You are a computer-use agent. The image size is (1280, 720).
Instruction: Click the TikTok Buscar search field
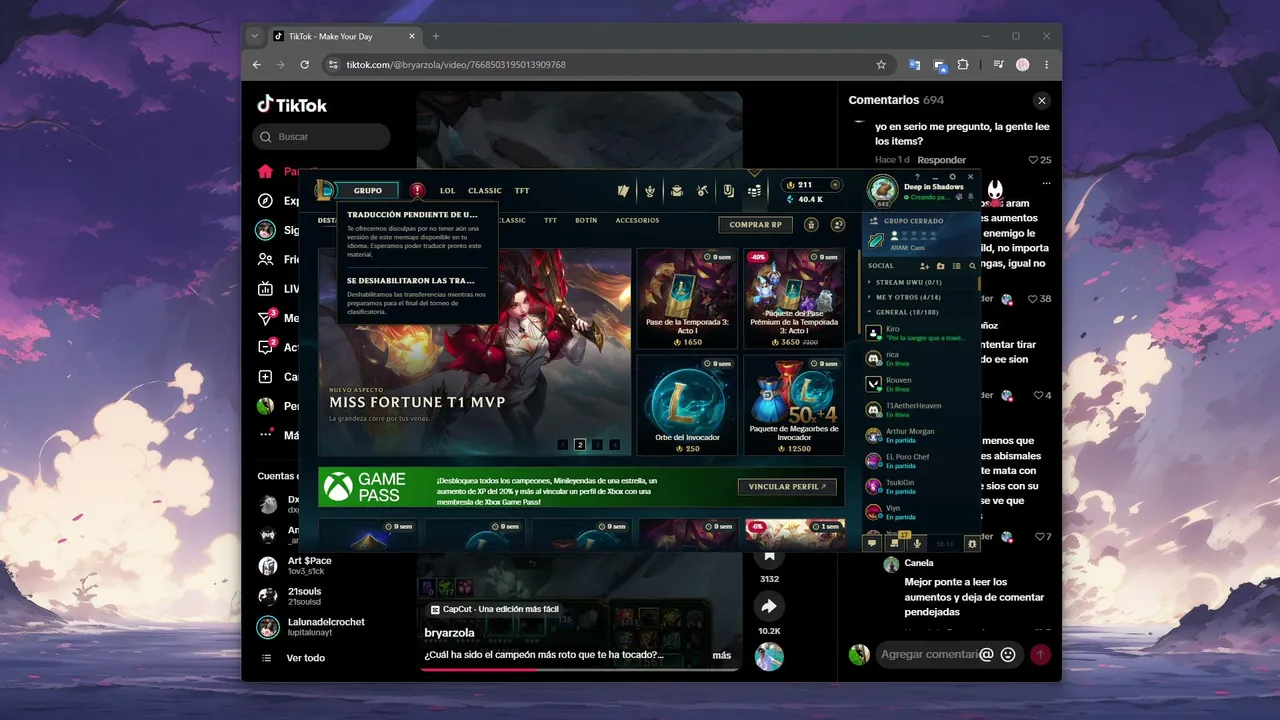pos(321,137)
